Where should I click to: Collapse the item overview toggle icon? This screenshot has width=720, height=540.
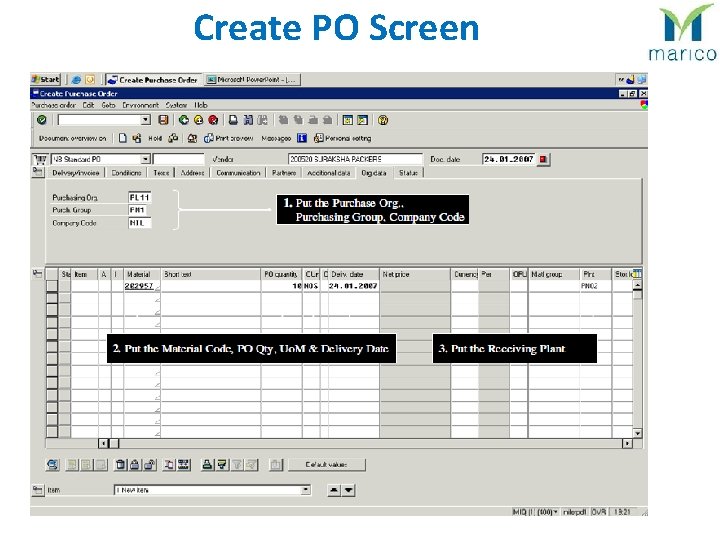point(38,274)
